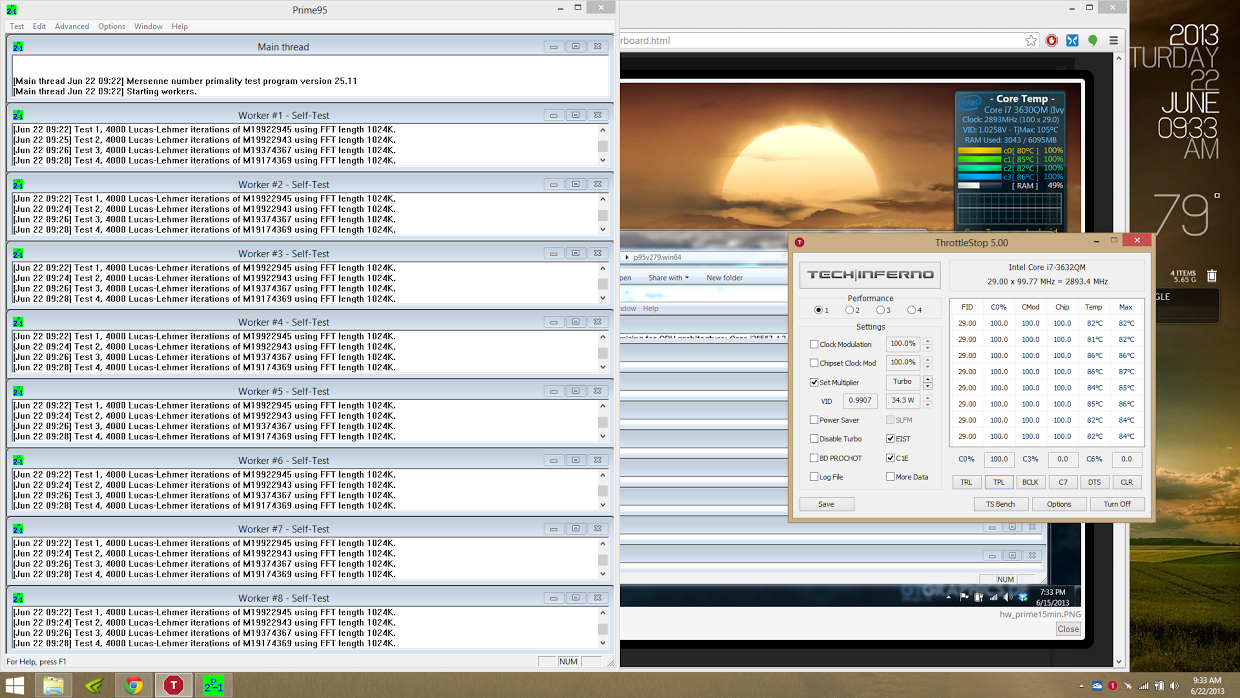Click the VID value field 0.9907

pos(861,400)
